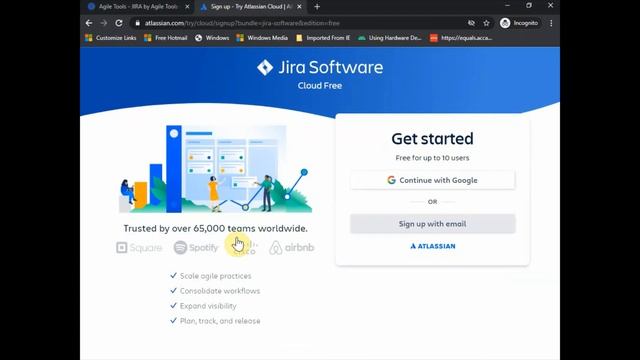This screenshot has height=360, width=640.
Task: Open the Windows Media bookmark
Action: coord(262,38)
